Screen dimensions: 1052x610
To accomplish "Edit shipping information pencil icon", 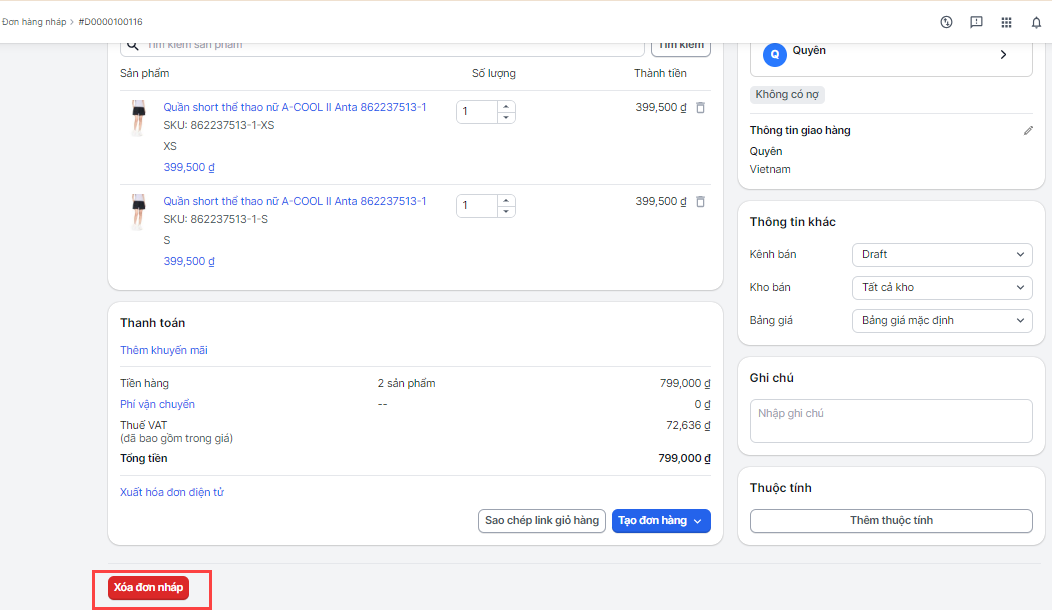I will tap(1027, 131).
